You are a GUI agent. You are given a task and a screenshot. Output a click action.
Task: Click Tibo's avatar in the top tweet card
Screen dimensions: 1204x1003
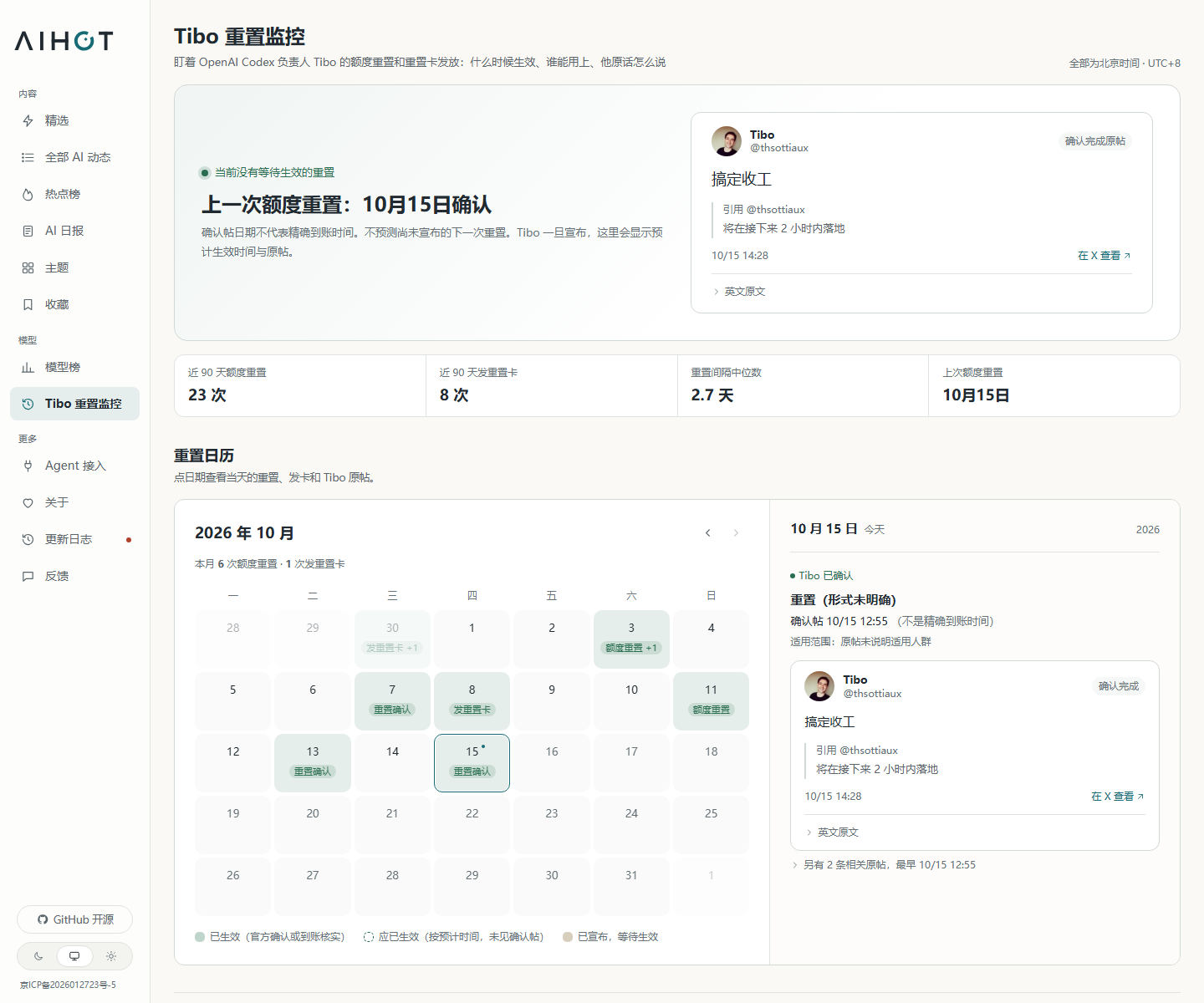pyautogui.click(x=727, y=141)
